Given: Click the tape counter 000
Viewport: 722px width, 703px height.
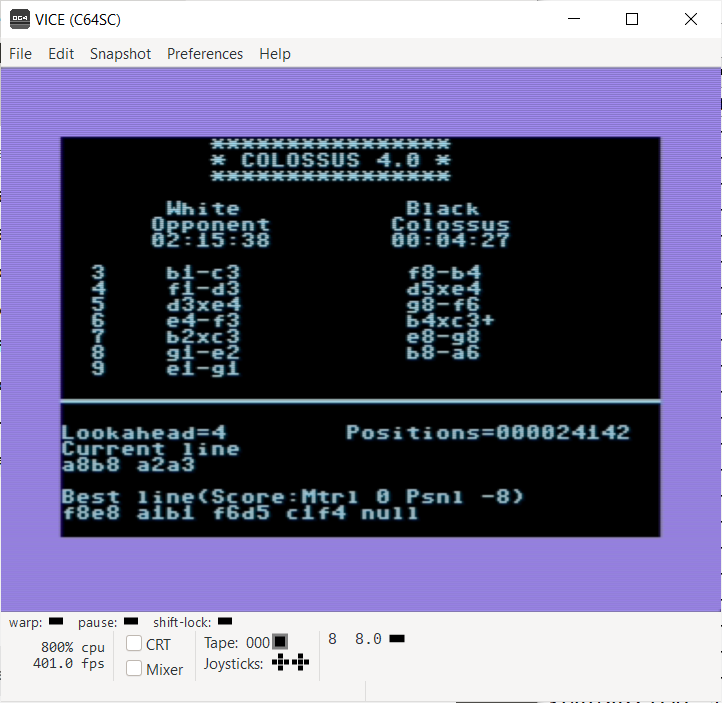Looking at the screenshot, I should click(x=258, y=642).
